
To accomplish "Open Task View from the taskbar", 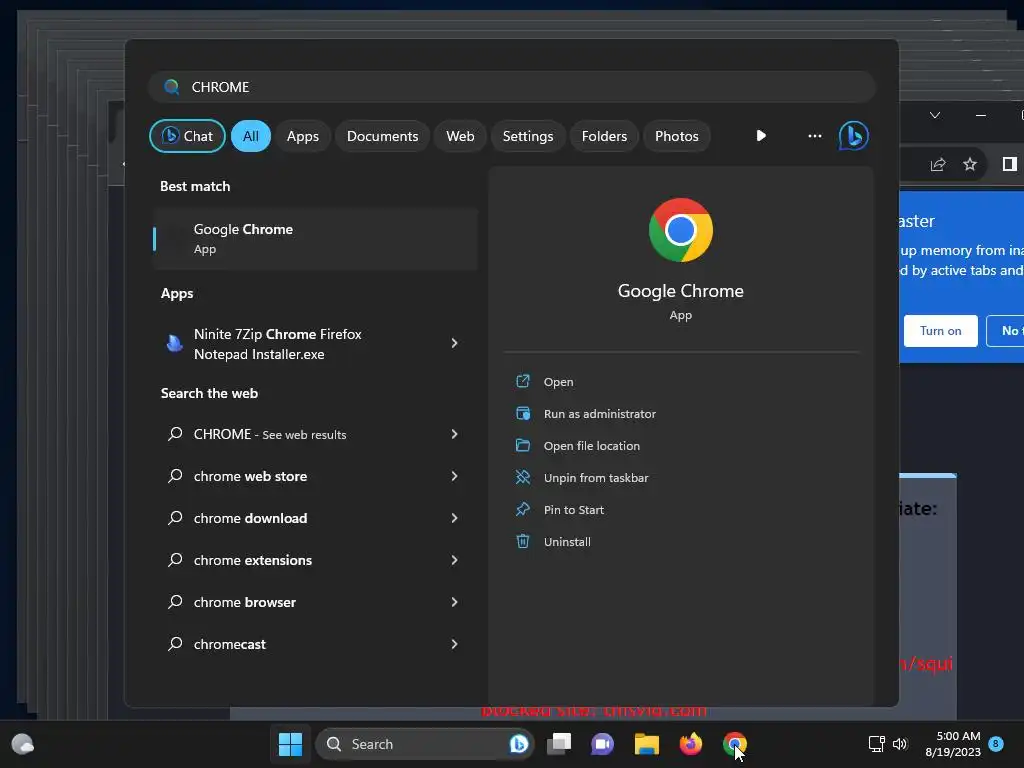I will 558,743.
